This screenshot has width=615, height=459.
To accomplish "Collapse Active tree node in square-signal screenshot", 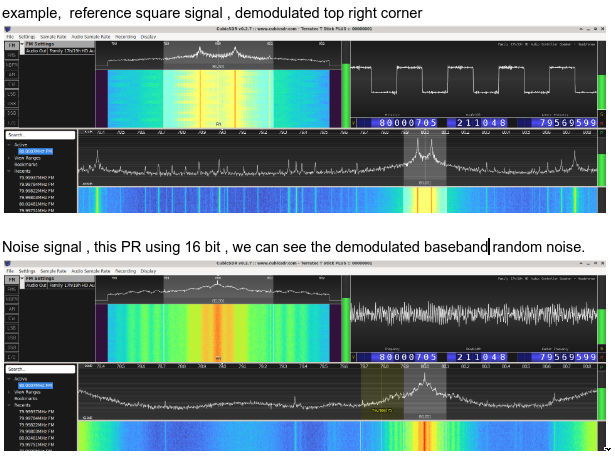I will coord(9,145).
